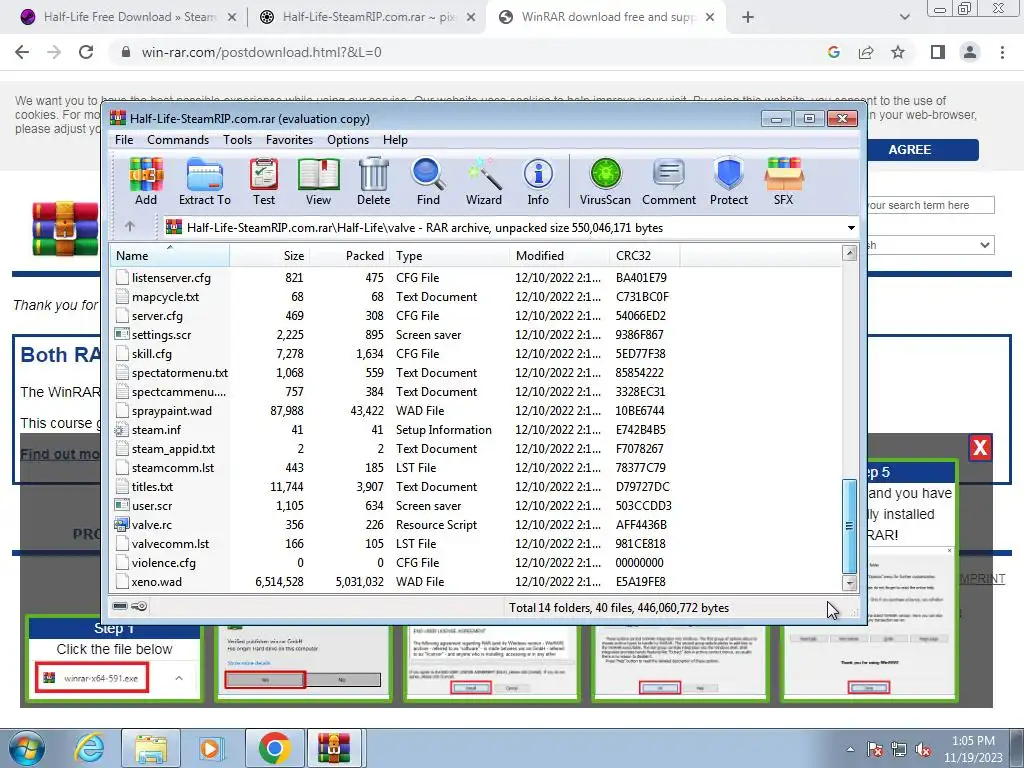This screenshot has width=1024, height=768.
Task: Click the website search term field
Action: (931, 205)
